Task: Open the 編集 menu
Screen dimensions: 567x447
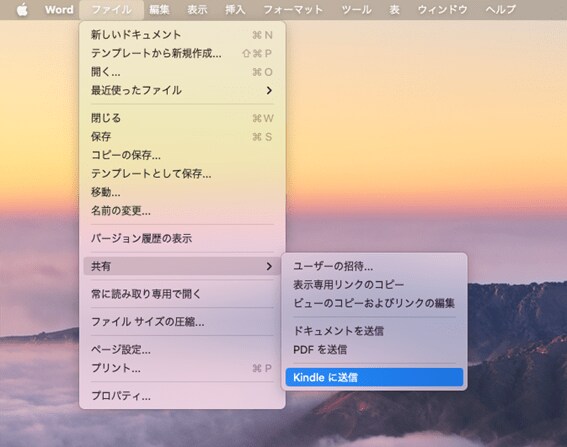Action: click(x=159, y=10)
